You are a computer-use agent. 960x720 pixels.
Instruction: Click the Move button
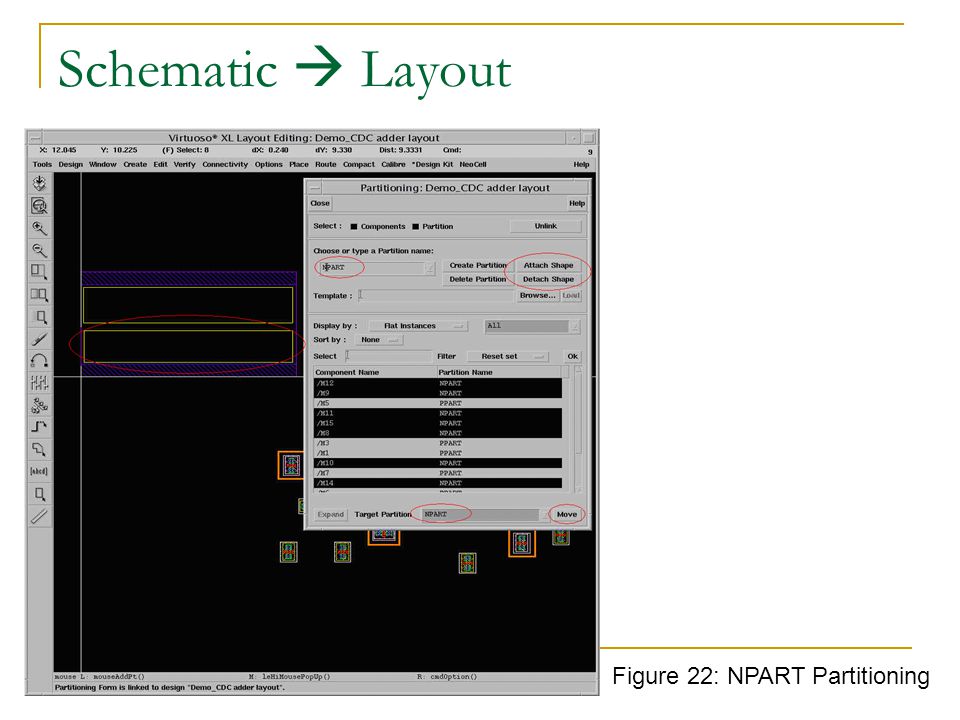pyautogui.click(x=567, y=514)
